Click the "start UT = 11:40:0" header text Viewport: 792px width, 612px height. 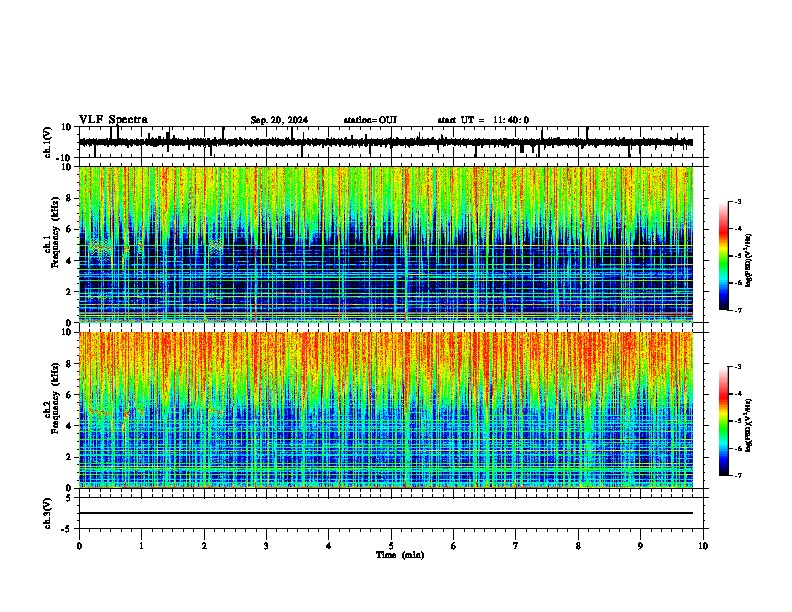pos(483,120)
